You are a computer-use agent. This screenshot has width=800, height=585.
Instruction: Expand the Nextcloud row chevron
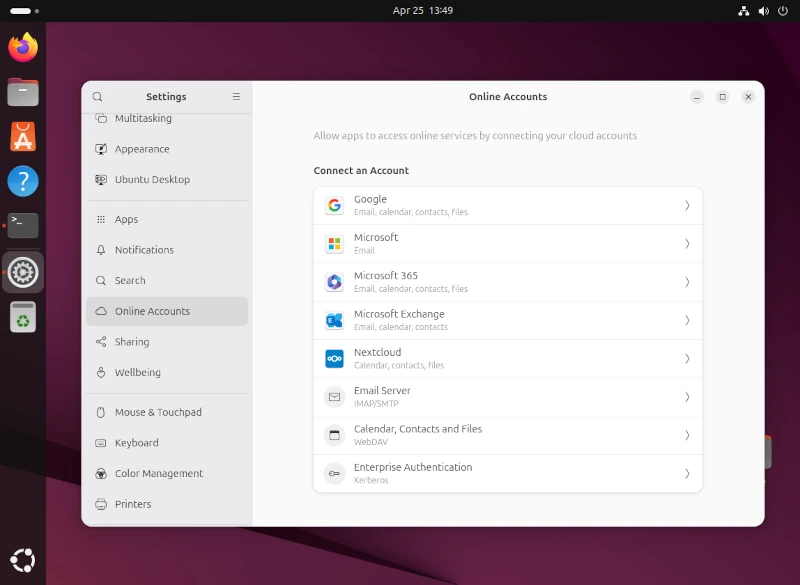point(687,359)
